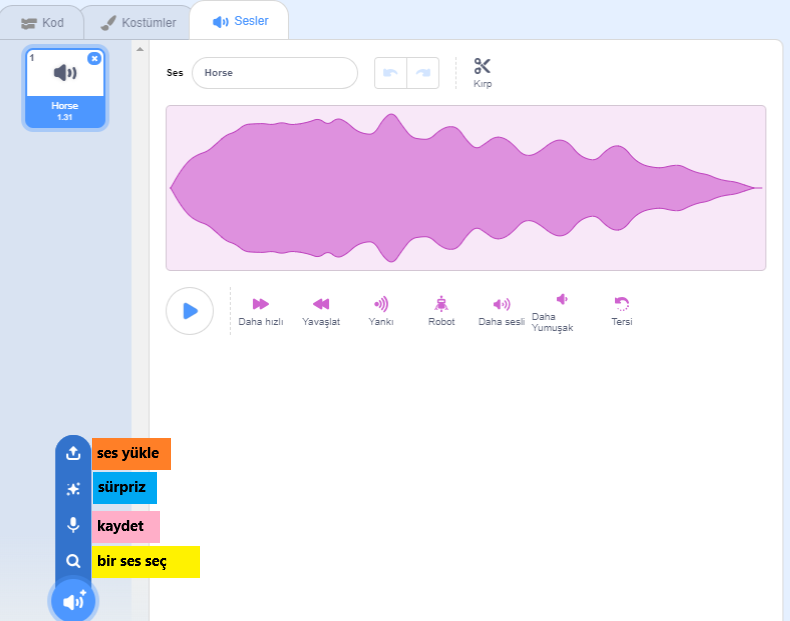The width and height of the screenshot is (790, 621).
Task: Make the sound louder with Daha sesli
Action: [x=501, y=304]
